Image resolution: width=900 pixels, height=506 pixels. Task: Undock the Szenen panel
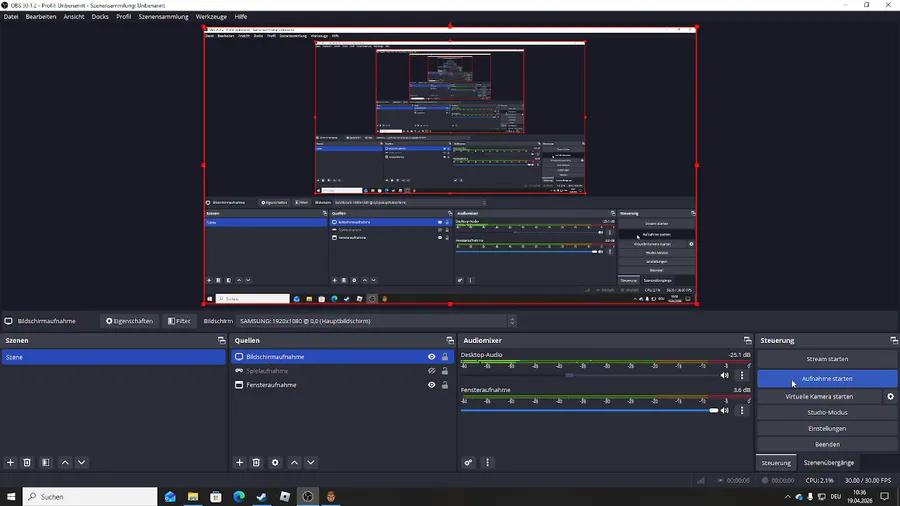[222, 341]
